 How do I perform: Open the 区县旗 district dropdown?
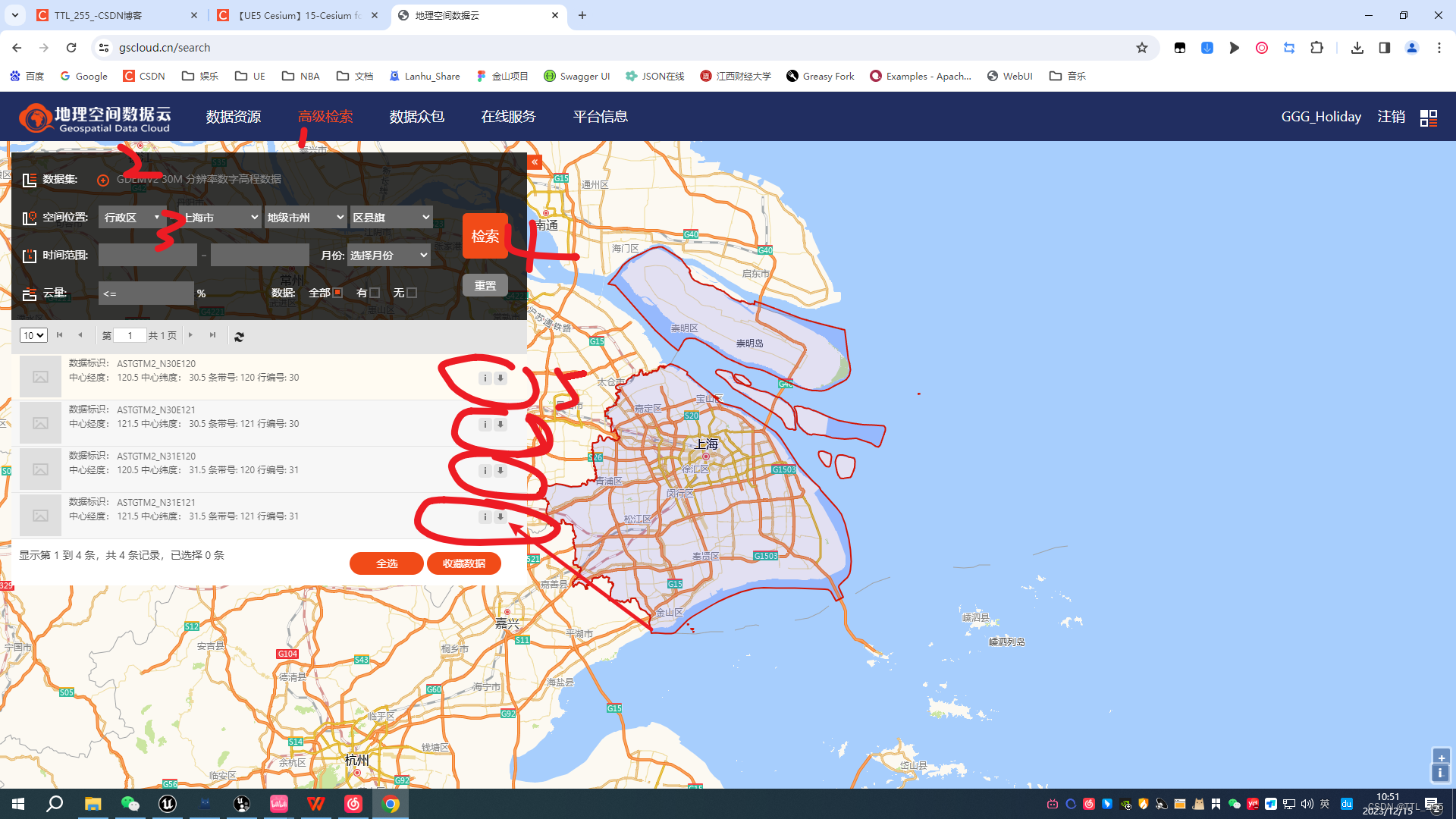(x=391, y=218)
